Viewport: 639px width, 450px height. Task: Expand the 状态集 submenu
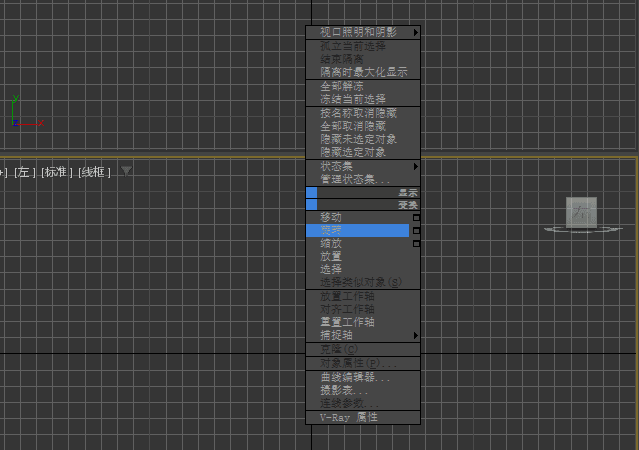click(x=363, y=166)
